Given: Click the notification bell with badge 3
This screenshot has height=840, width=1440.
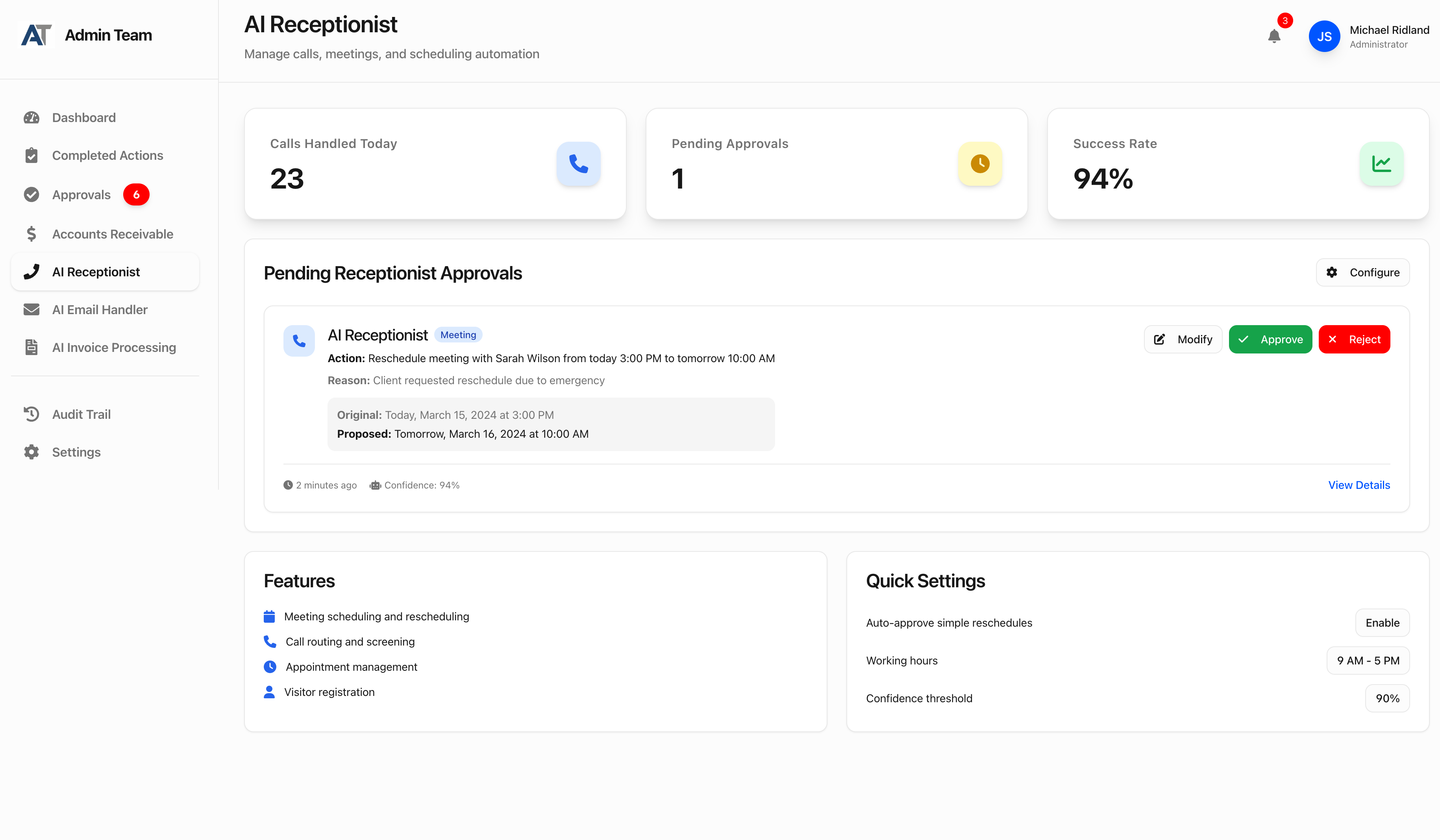Looking at the screenshot, I should coord(1274,36).
